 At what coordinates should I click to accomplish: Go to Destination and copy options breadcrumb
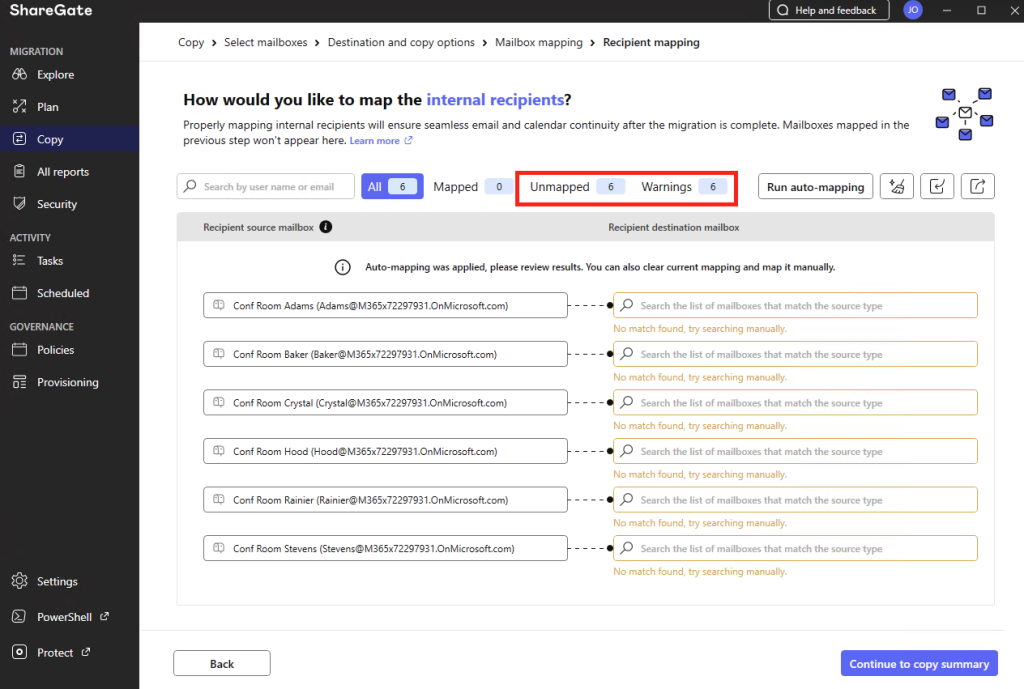(401, 42)
